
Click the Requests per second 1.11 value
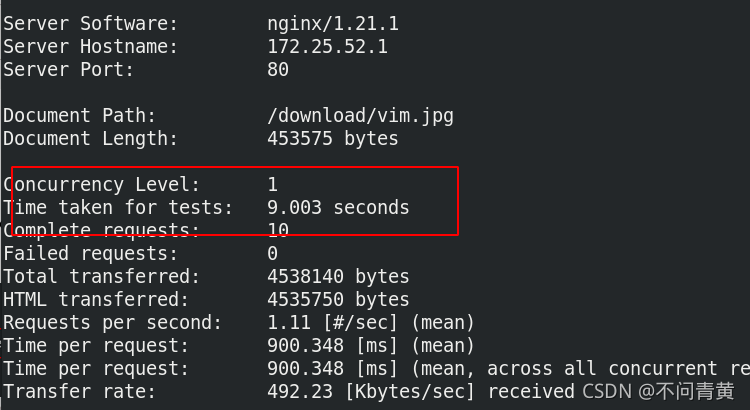pyautogui.click(x=289, y=322)
